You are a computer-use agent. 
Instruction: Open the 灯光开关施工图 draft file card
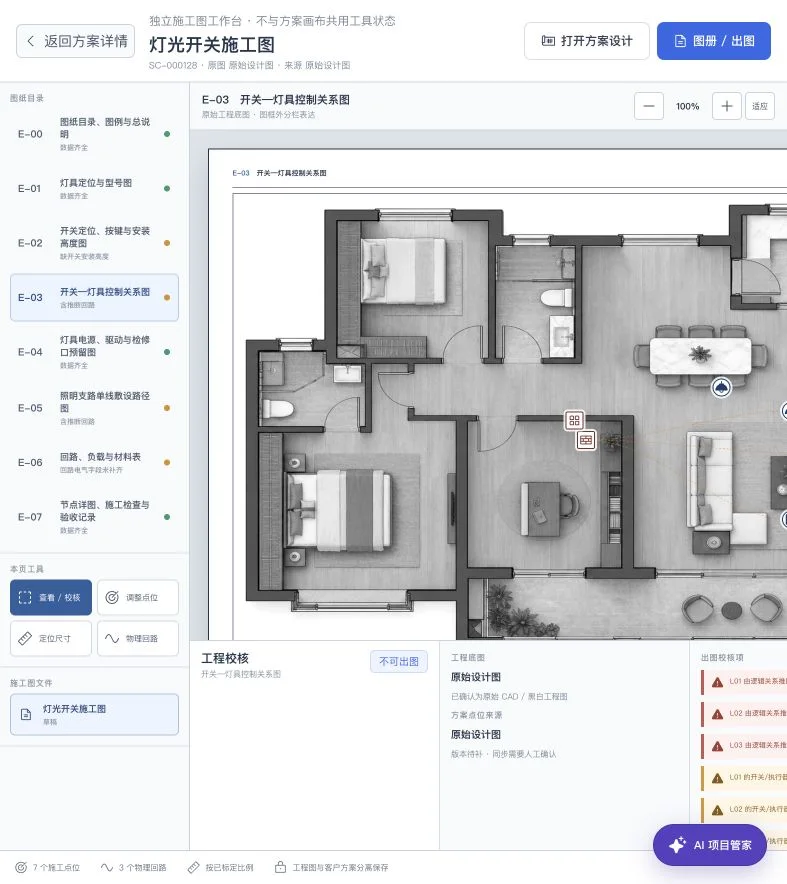(94, 714)
